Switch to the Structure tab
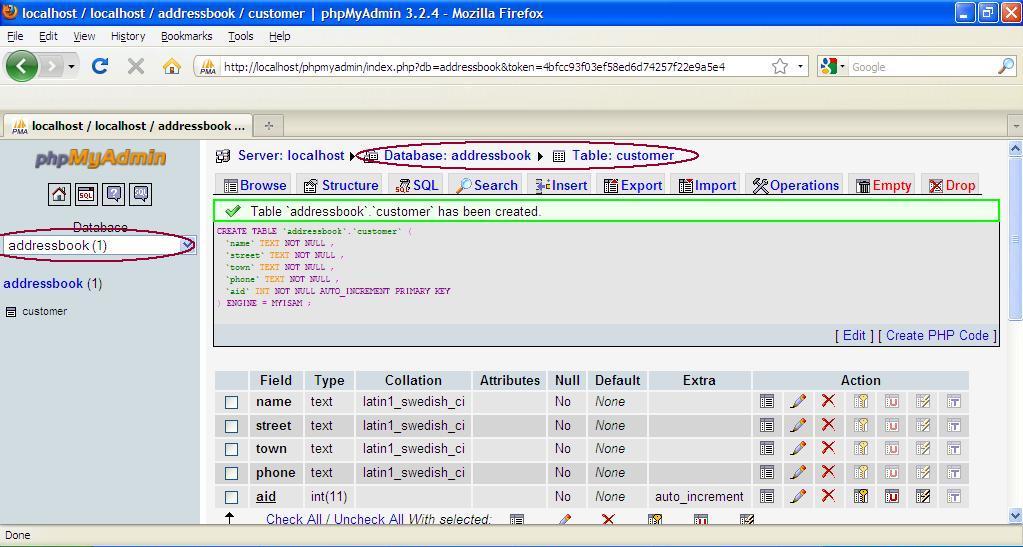This screenshot has width=1023, height=547. (341, 185)
